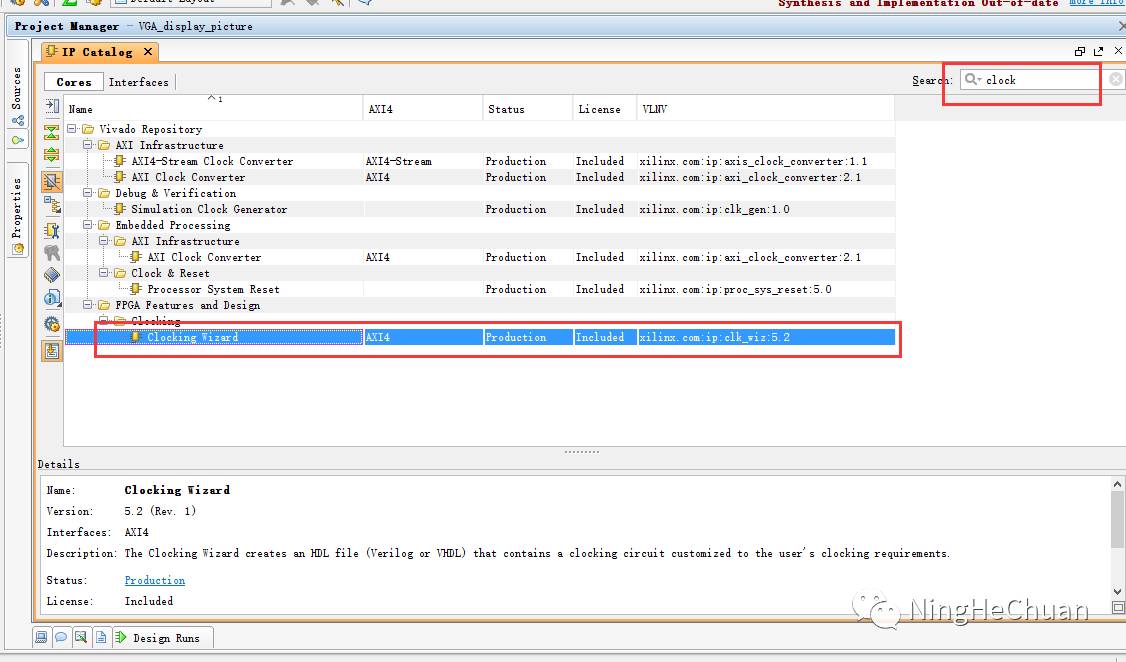The image size is (1126, 662).
Task: Open the Tcl Console icon tab at bottom
Action: click(41, 637)
